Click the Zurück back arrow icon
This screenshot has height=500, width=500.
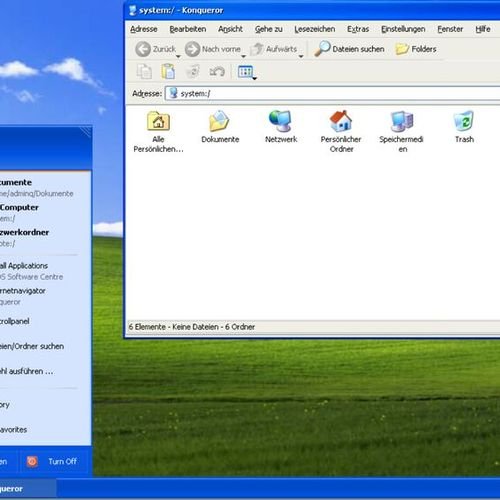coord(143,49)
